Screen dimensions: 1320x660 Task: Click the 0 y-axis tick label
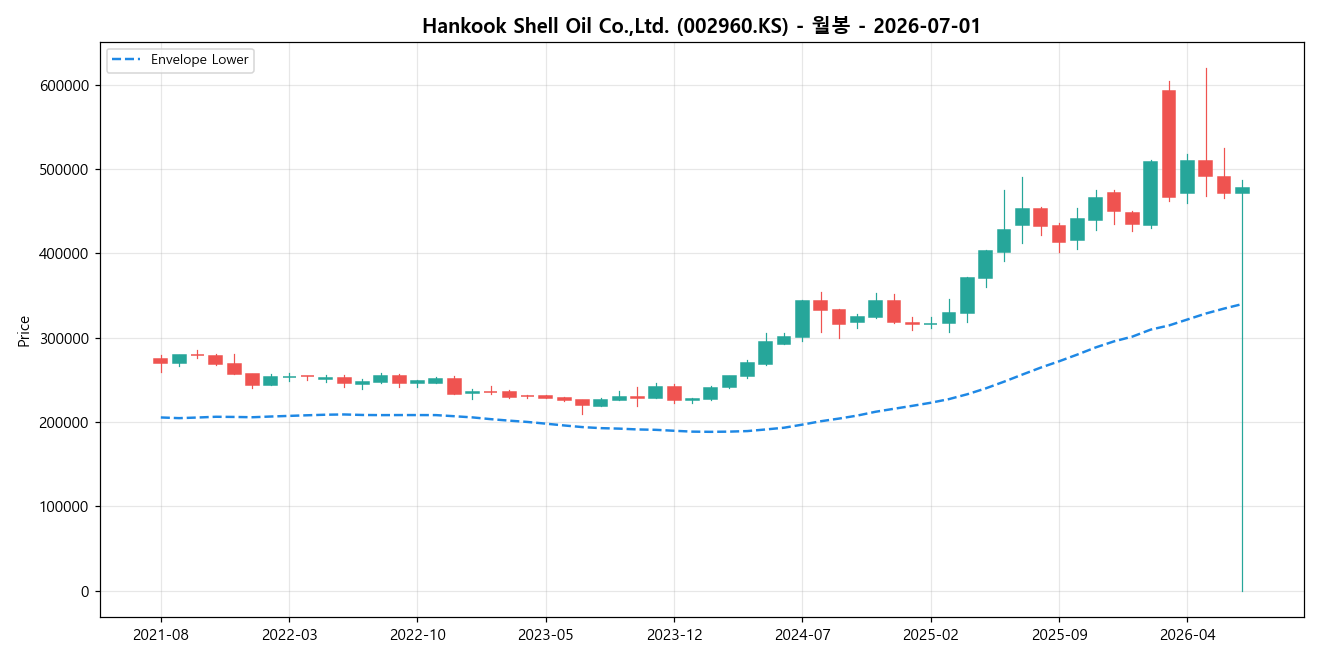[x=86, y=592]
